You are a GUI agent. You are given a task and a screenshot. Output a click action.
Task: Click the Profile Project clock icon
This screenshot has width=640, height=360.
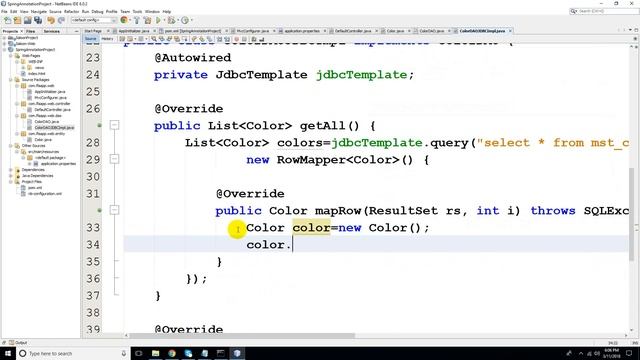point(185,20)
